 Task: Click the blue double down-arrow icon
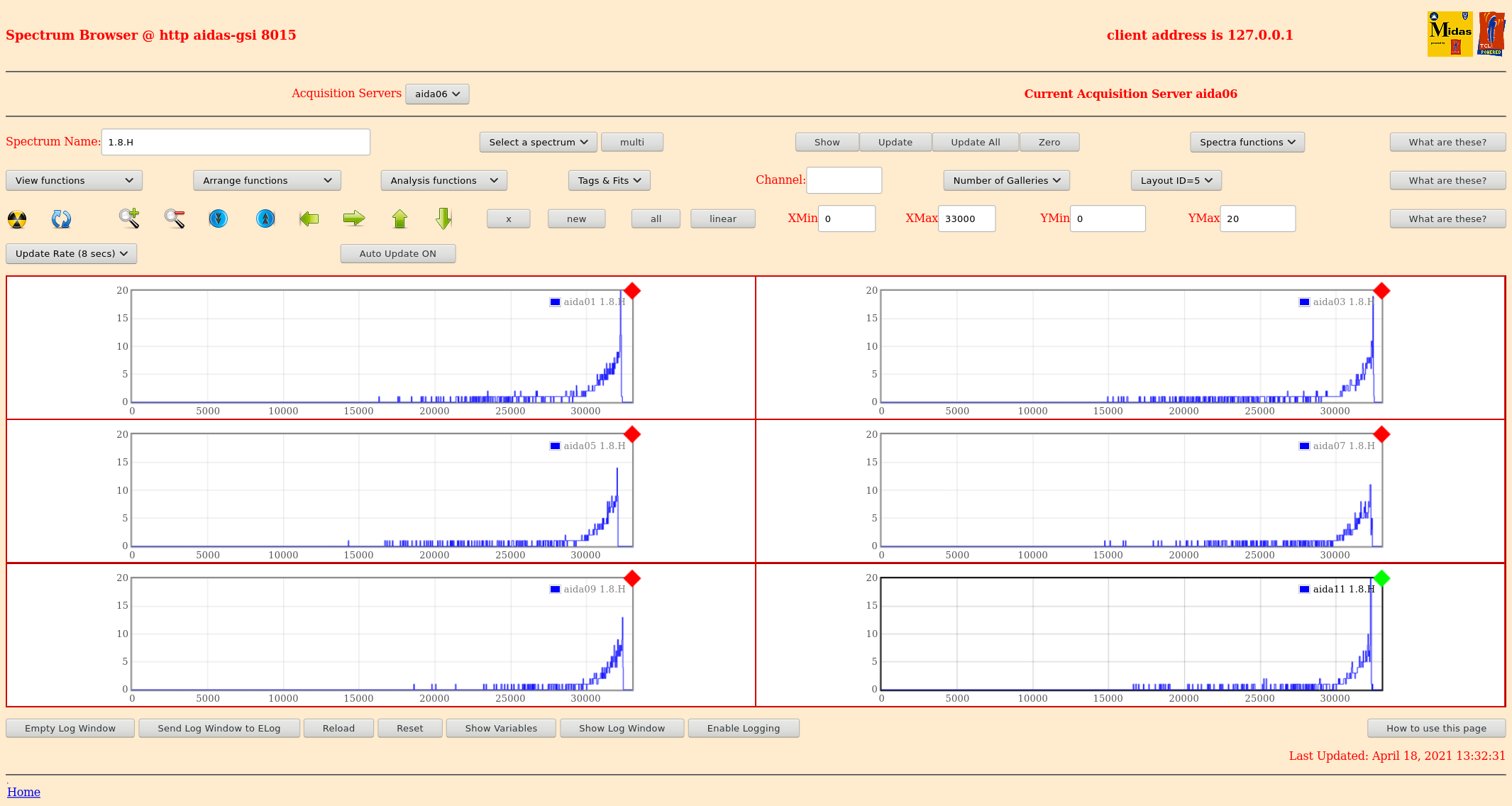[219, 219]
